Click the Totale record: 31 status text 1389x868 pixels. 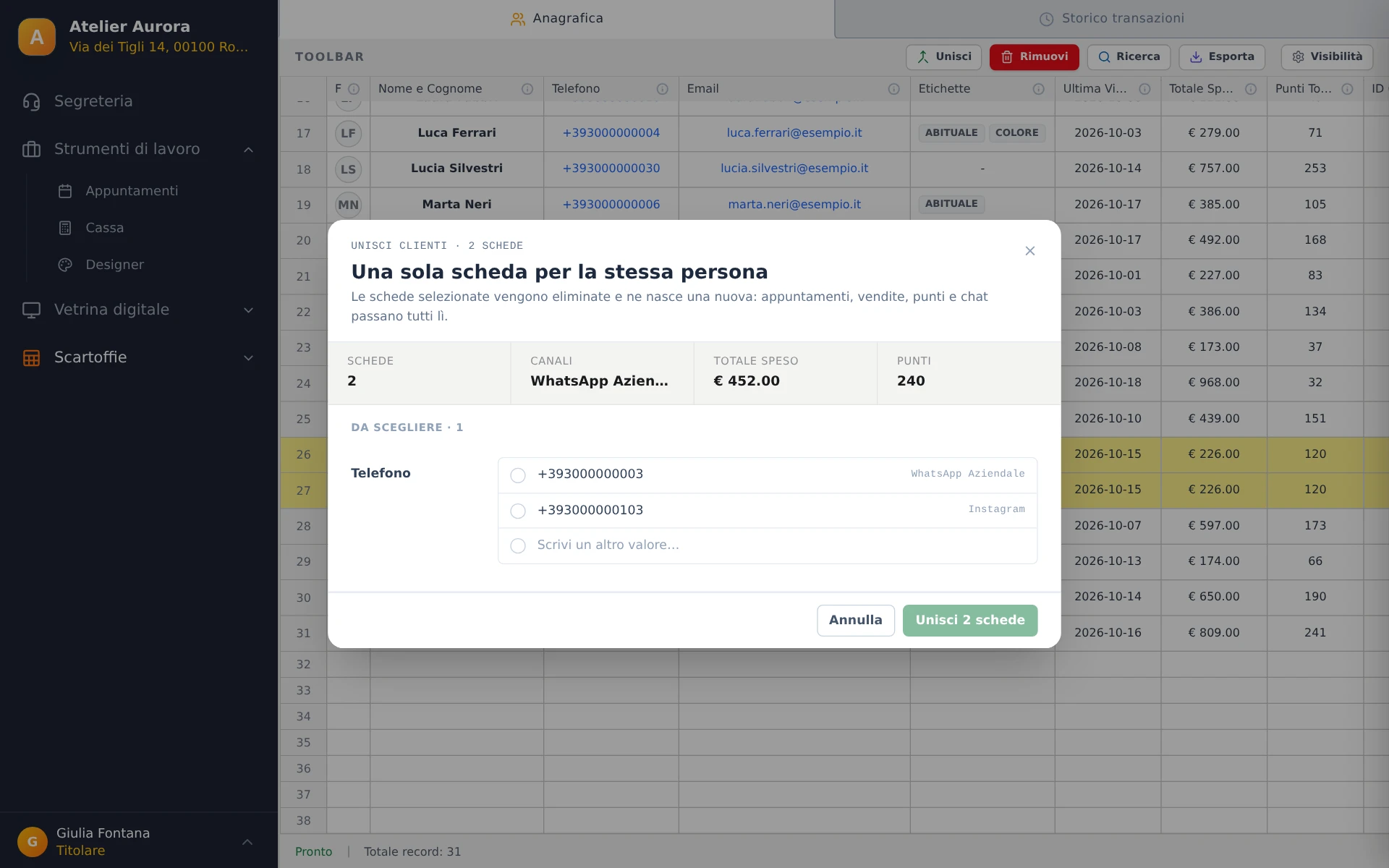tap(412, 852)
